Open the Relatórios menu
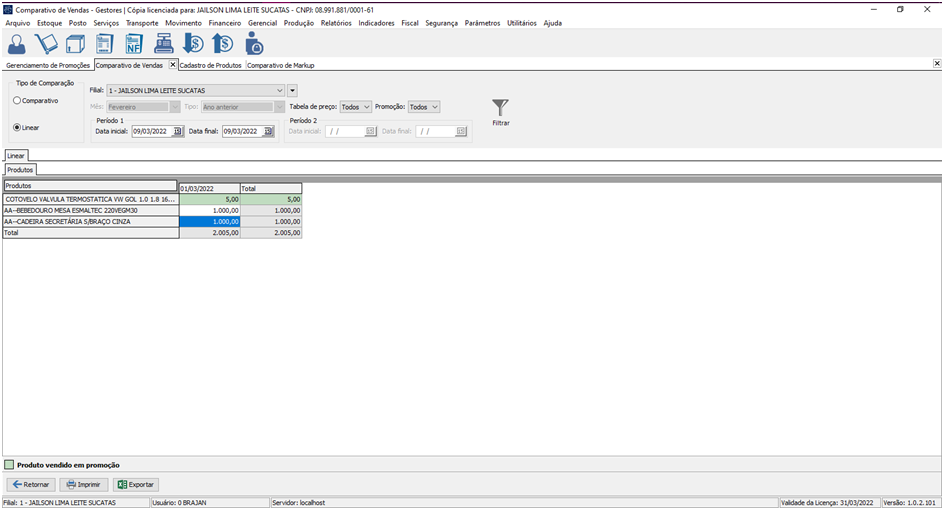 pos(336,23)
